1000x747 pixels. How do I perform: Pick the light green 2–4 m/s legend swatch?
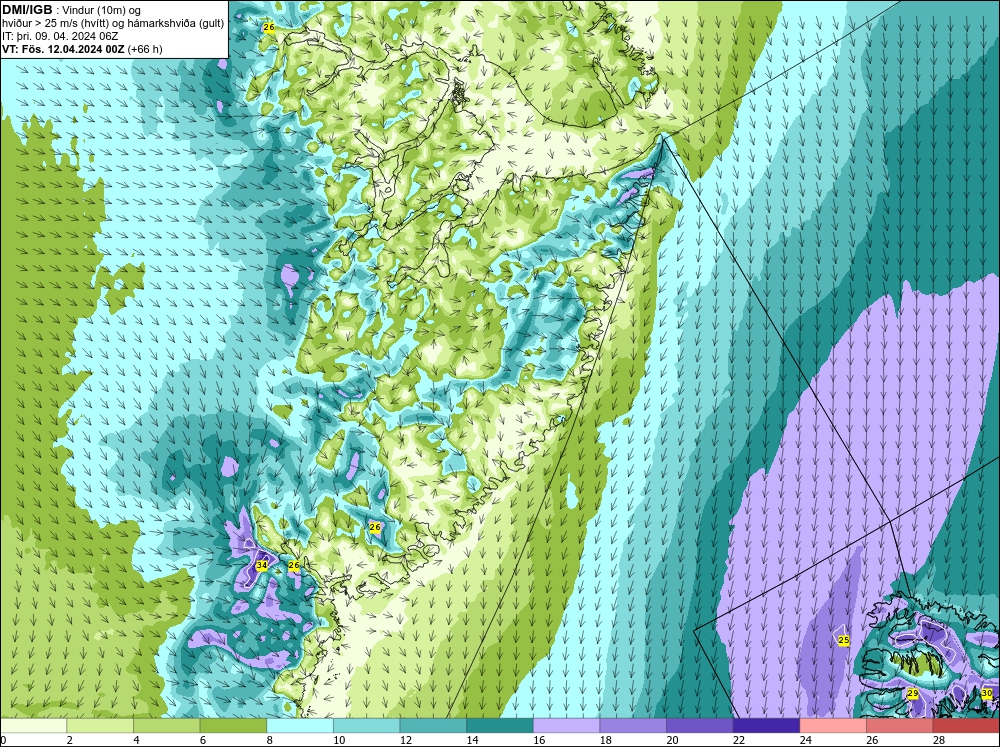click(99, 725)
